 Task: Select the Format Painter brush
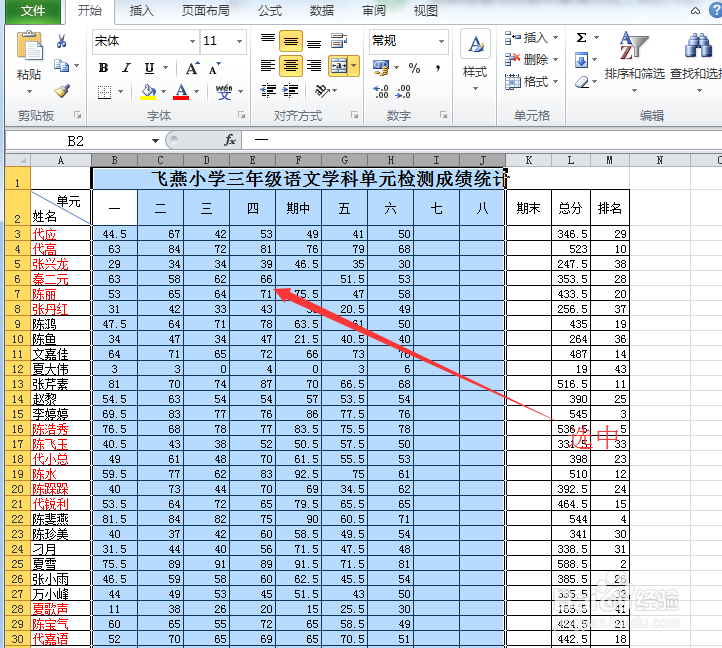click(x=62, y=90)
